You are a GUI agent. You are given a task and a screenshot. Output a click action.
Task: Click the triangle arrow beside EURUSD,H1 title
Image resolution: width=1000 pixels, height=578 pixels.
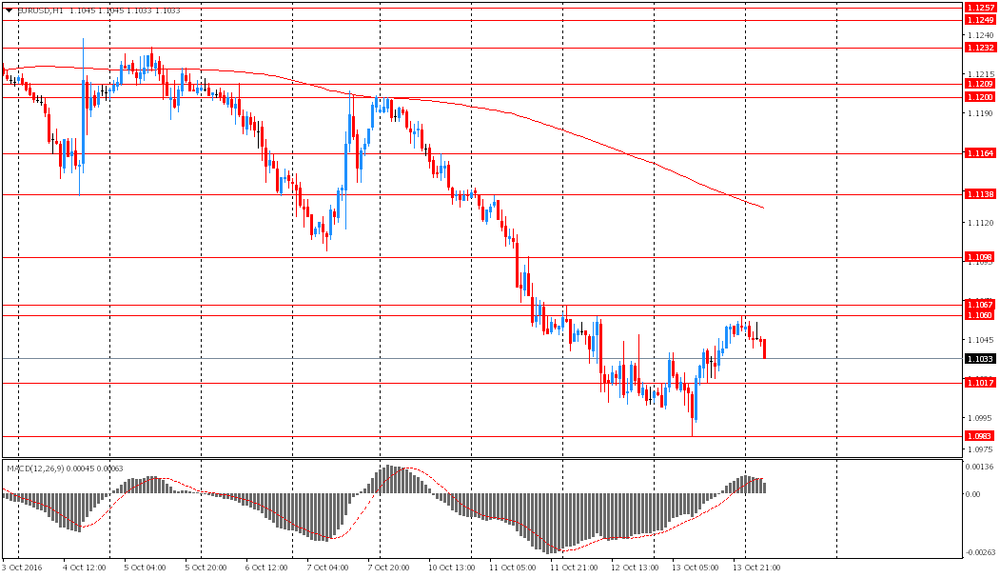[8, 11]
